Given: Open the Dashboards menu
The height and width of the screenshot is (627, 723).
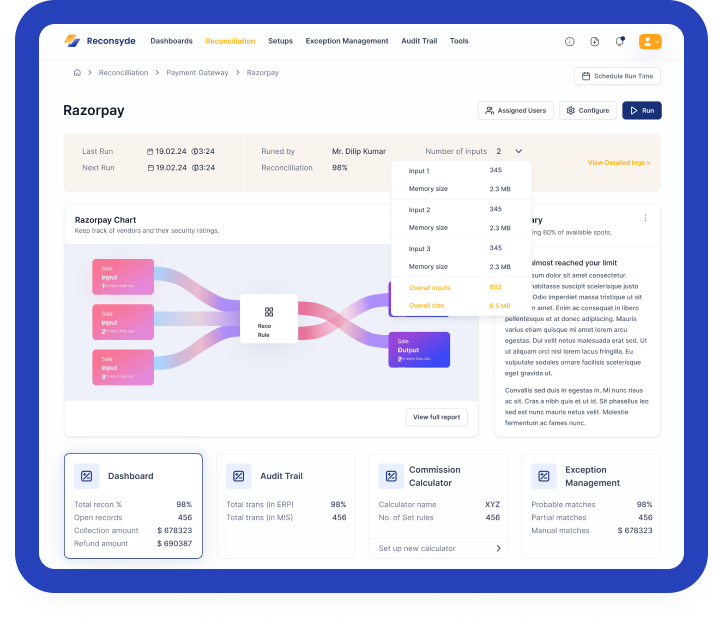Looking at the screenshot, I should (x=172, y=41).
